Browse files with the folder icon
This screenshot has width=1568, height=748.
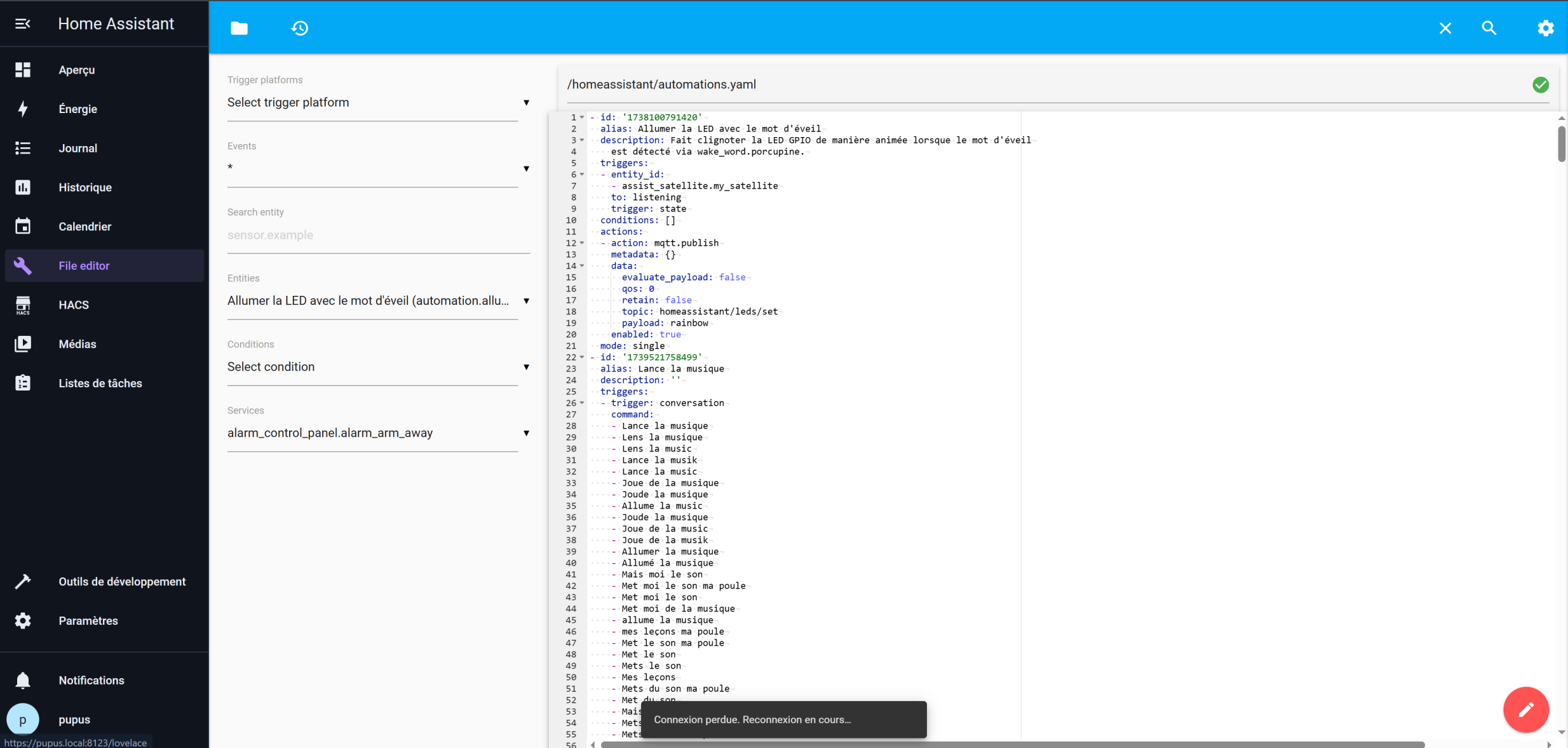coord(239,28)
